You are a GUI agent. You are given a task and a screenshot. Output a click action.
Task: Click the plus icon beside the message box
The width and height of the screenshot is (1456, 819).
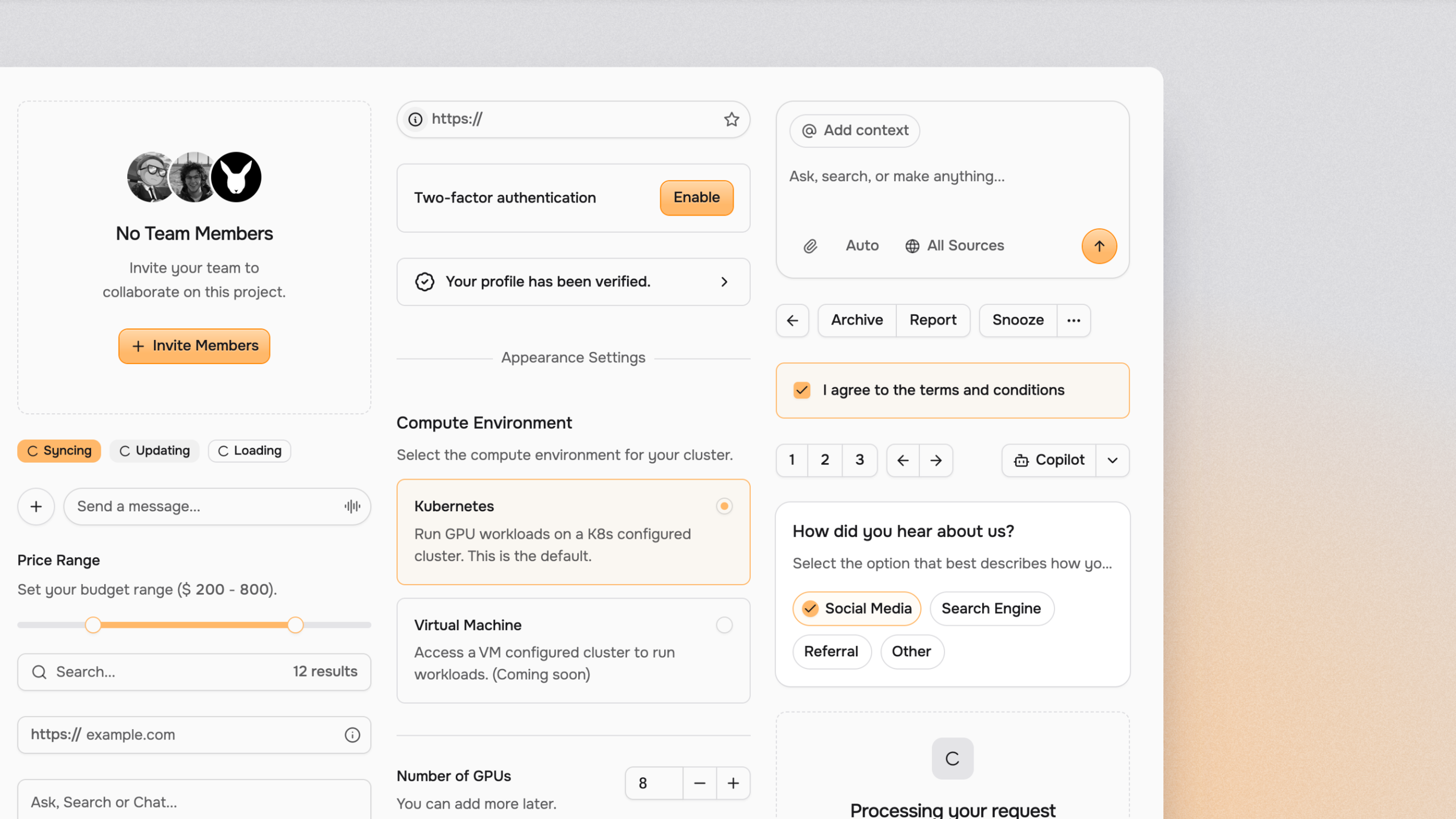(36, 506)
